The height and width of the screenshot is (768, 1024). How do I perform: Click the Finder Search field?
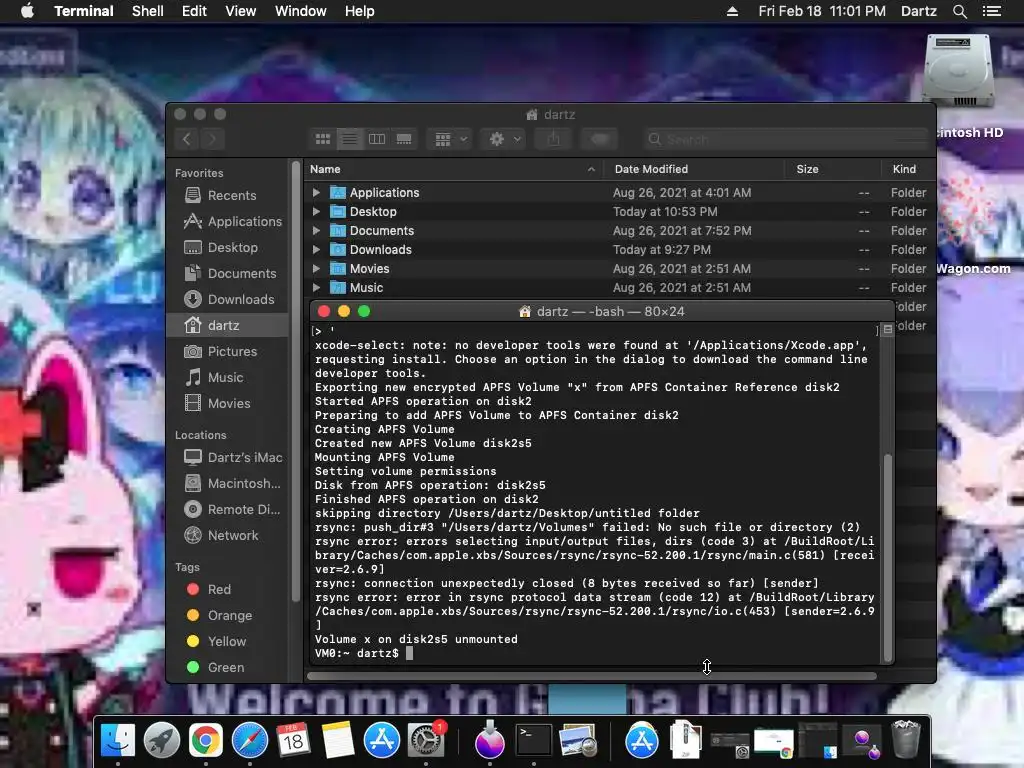pos(786,139)
